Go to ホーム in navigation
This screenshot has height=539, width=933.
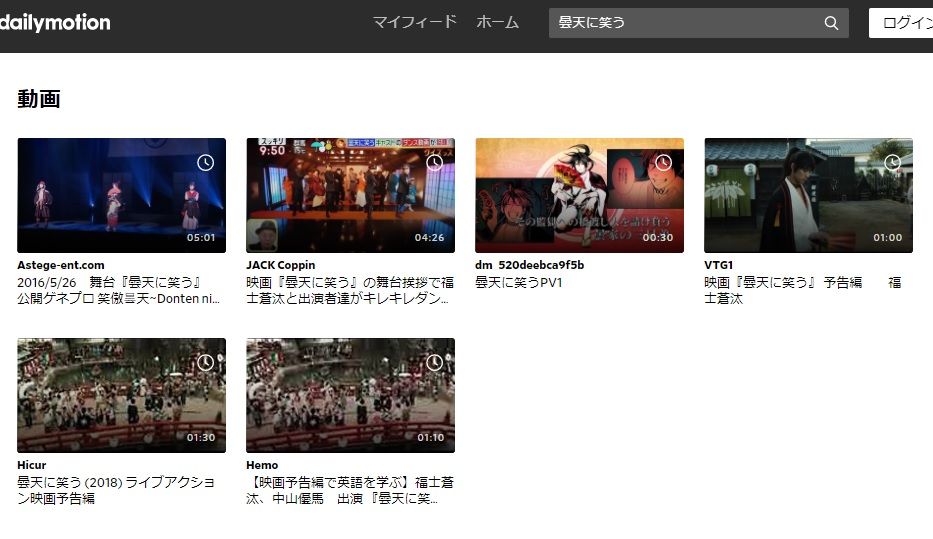pos(497,22)
